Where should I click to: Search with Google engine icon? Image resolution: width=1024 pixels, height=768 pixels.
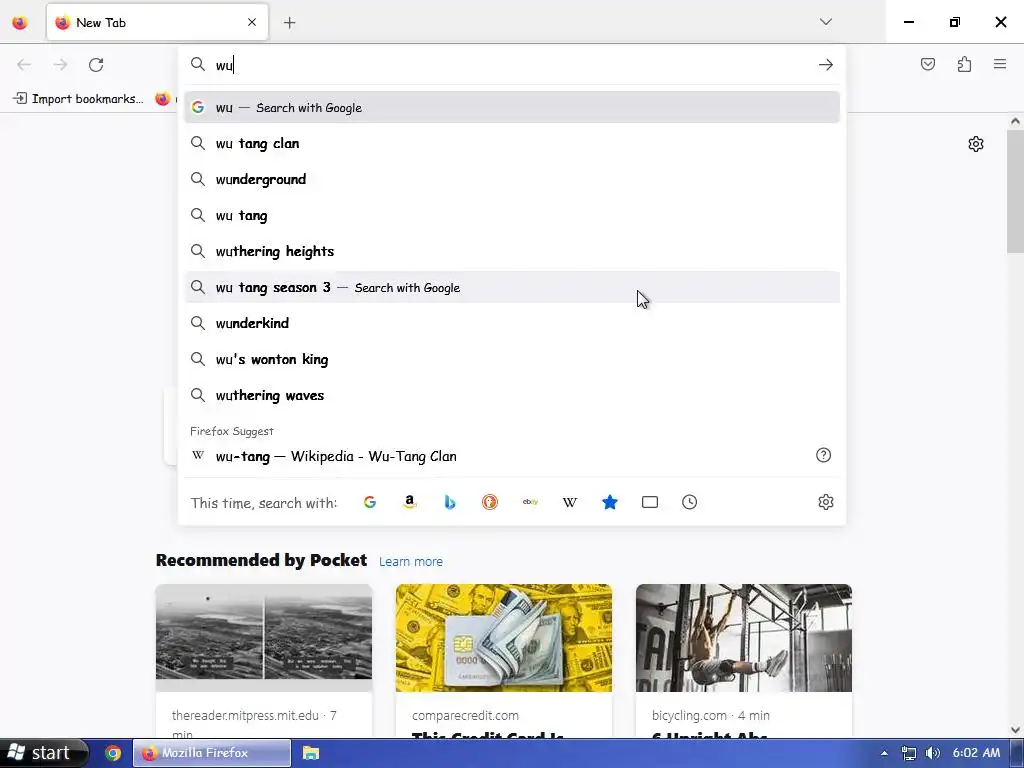pyautogui.click(x=370, y=502)
